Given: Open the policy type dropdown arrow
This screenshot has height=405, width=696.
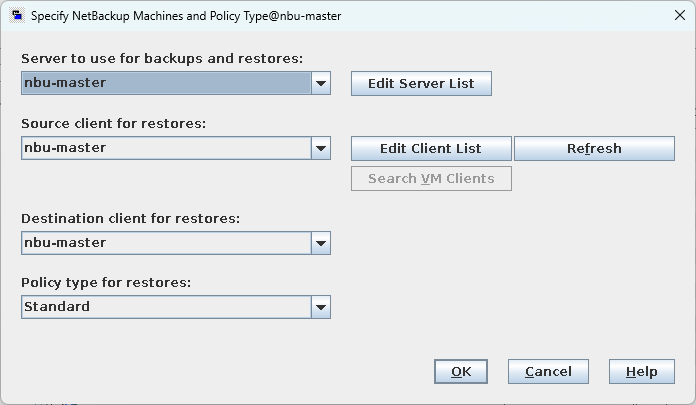Looking at the screenshot, I should (x=320, y=307).
